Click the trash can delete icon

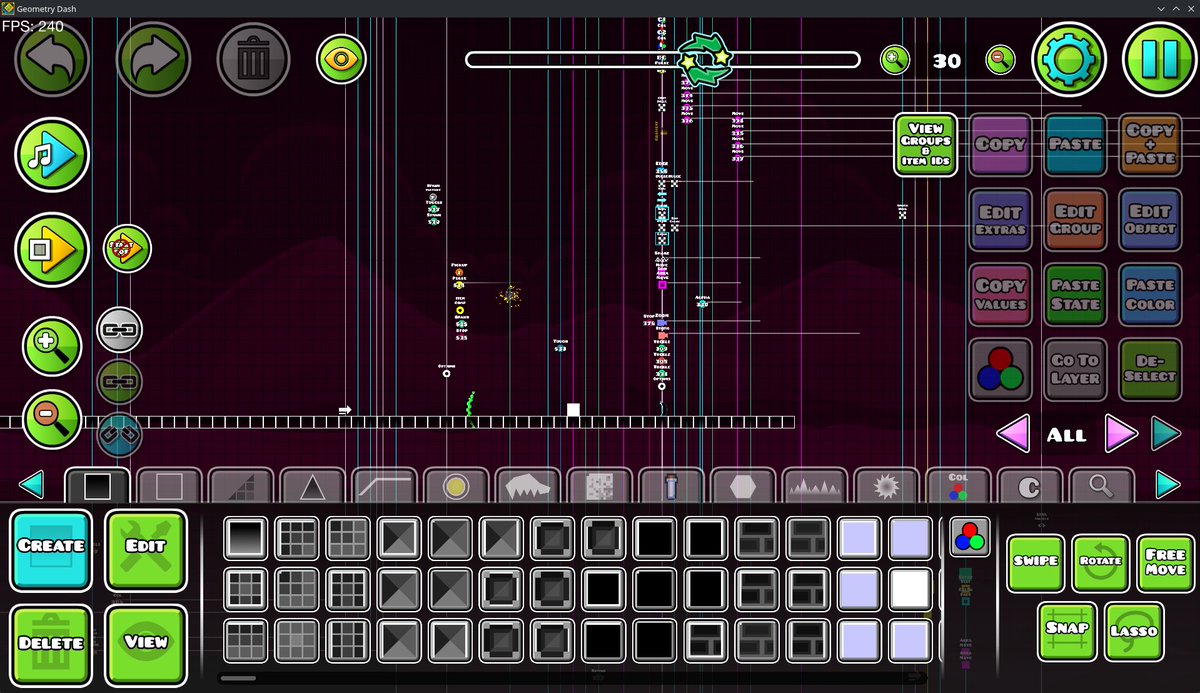pos(253,59)
